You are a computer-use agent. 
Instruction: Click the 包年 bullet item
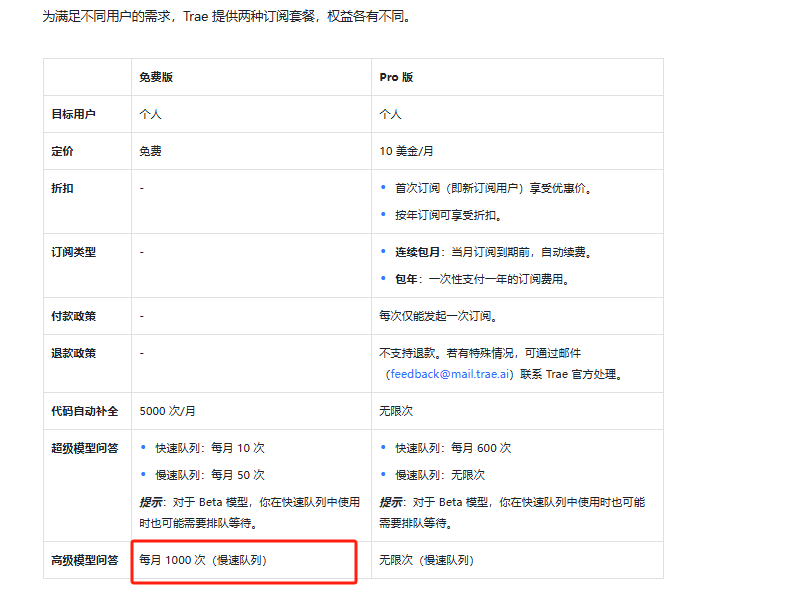[x=404, y=278]
